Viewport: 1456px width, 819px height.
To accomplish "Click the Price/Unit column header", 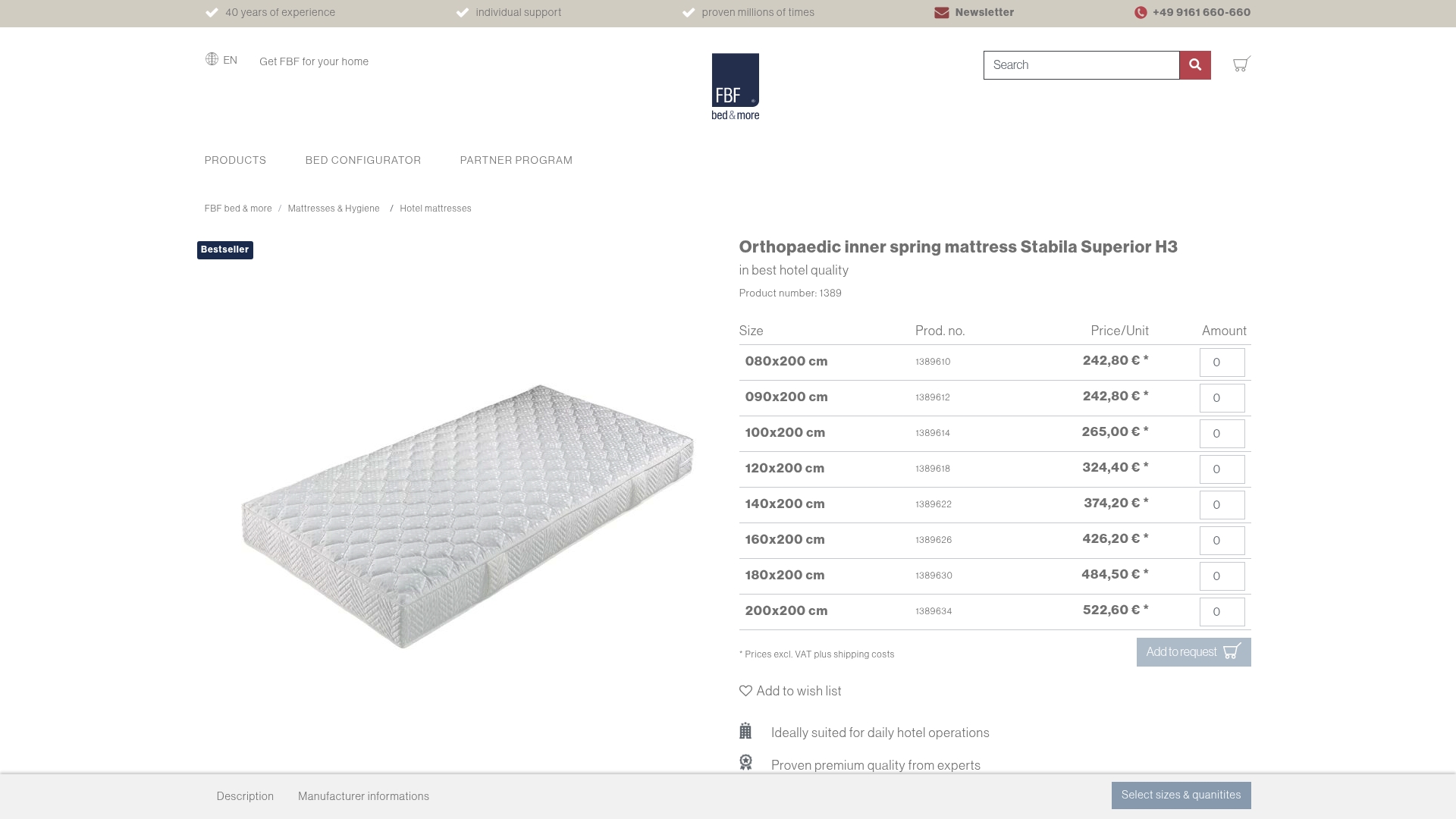I will tap(1120, 331).
